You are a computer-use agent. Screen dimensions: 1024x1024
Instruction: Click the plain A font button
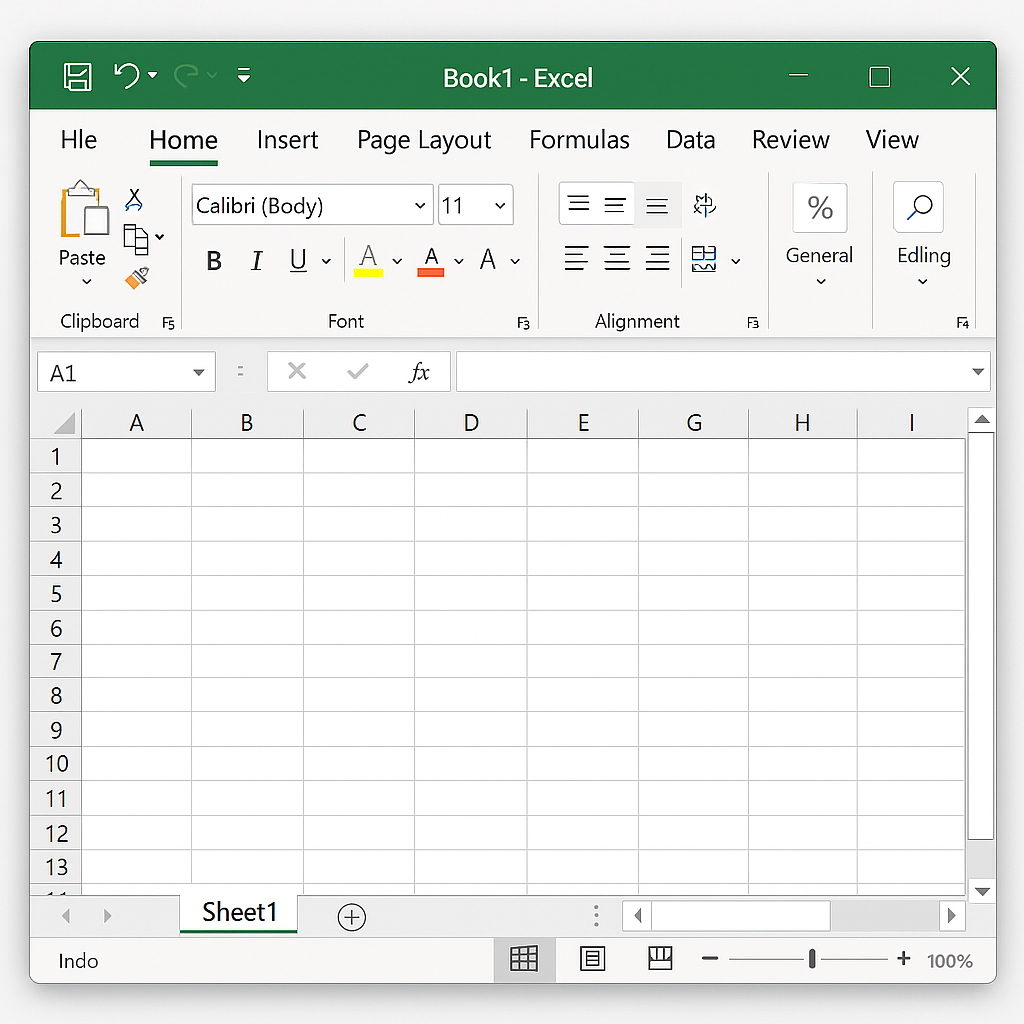[487, 260]
